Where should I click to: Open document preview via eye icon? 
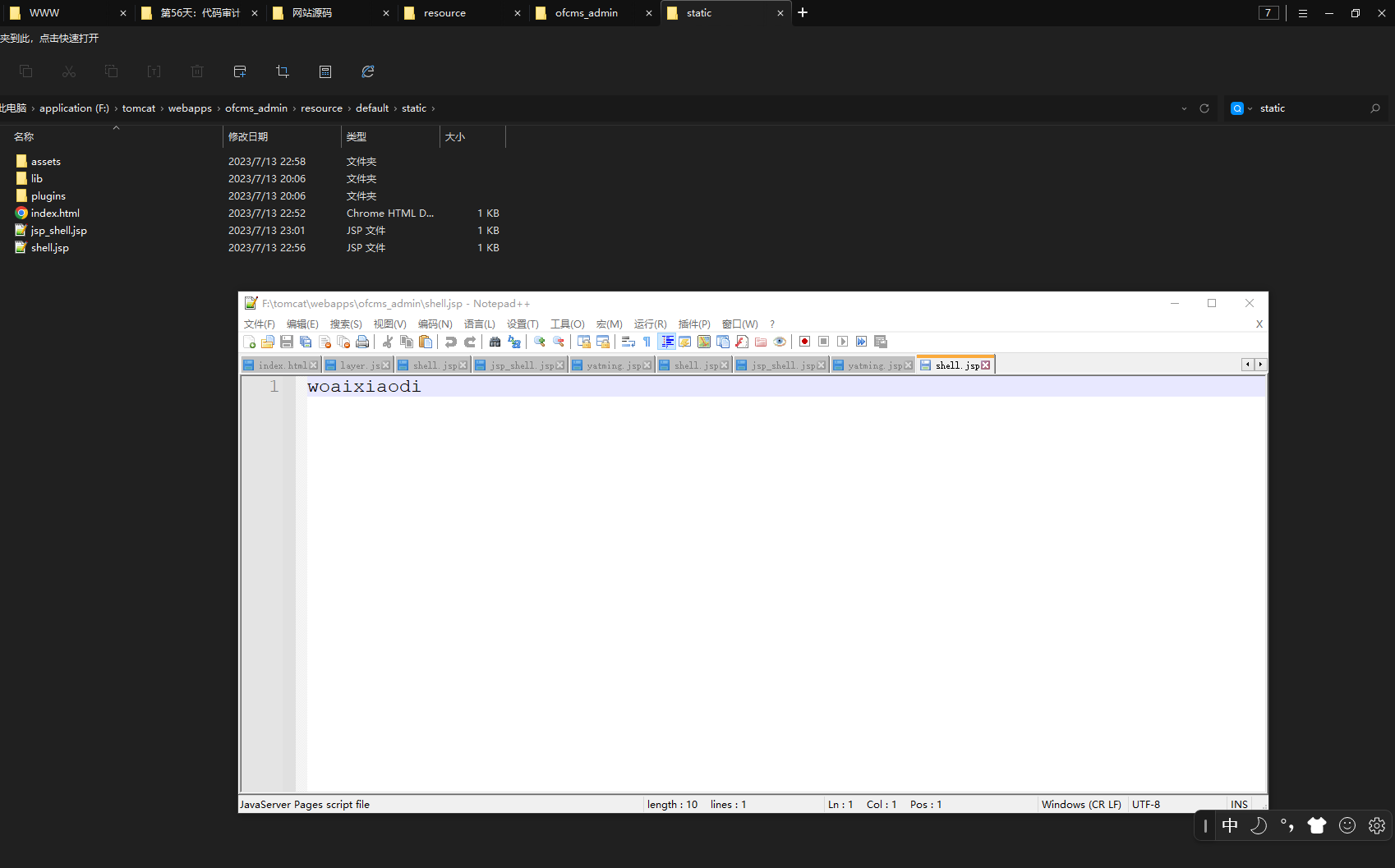click(780, 342)
